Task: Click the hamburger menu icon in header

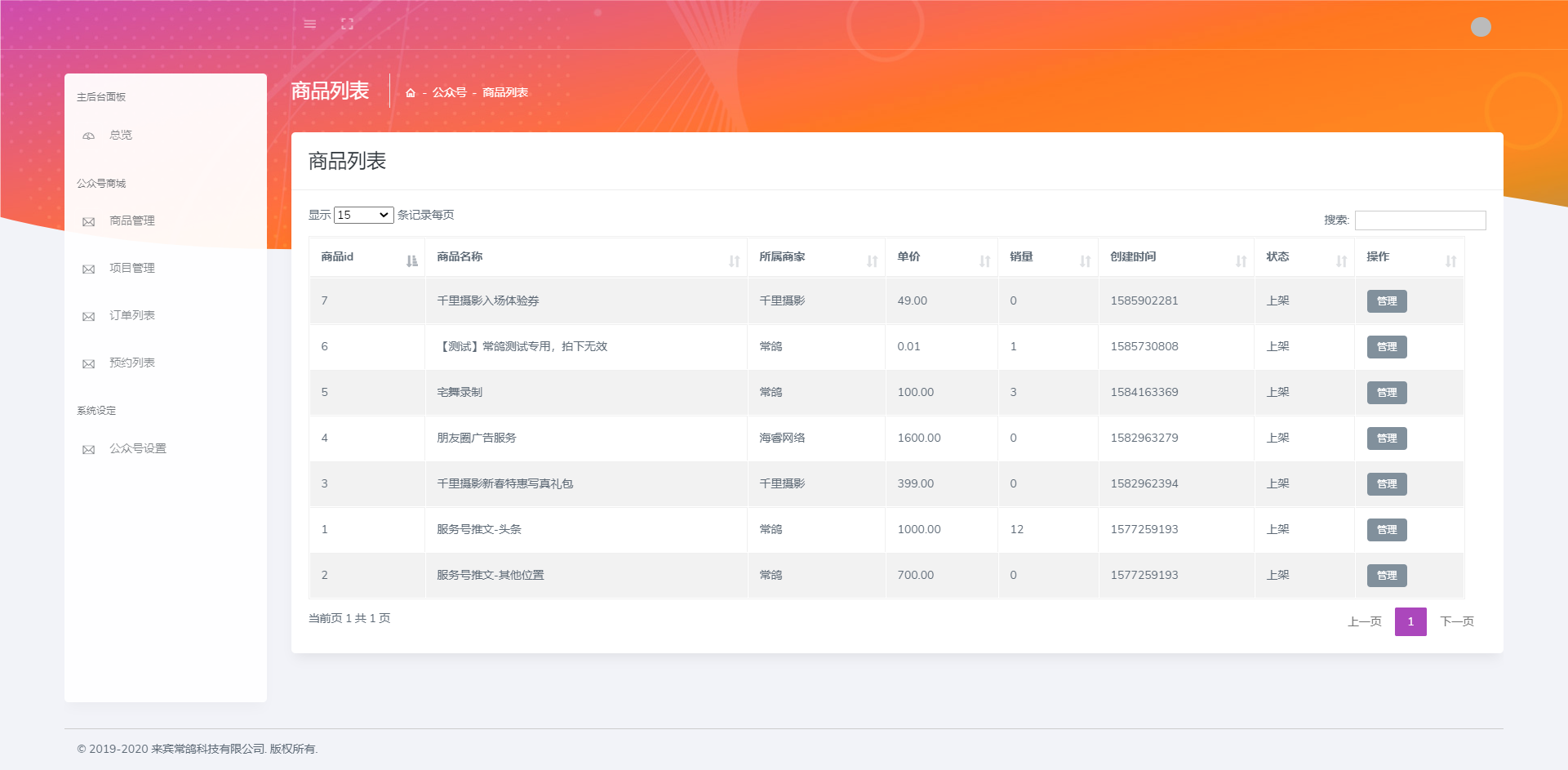Action: pyautogui.click(x=309, y=24)
